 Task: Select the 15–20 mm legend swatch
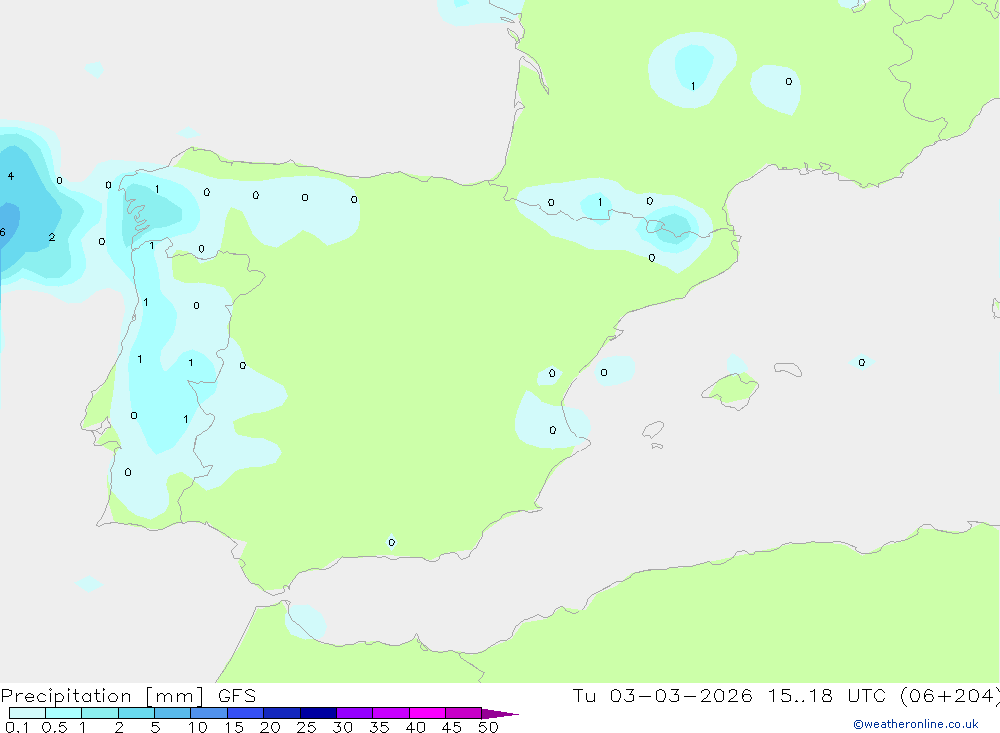coord(245,713)
